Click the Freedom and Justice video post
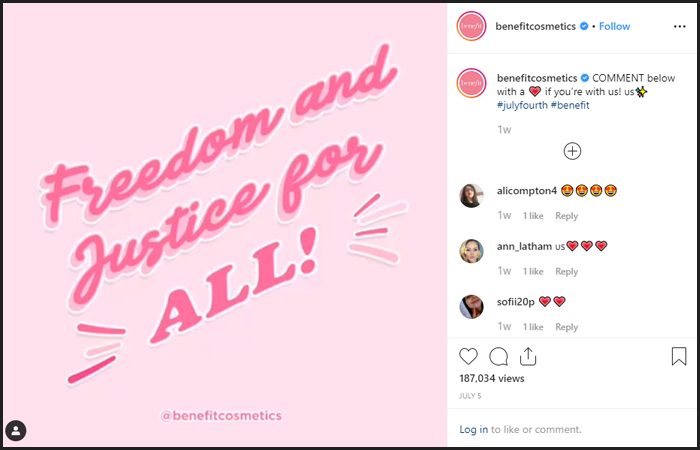Screen dimensions: 700x450 click(225, 225)
